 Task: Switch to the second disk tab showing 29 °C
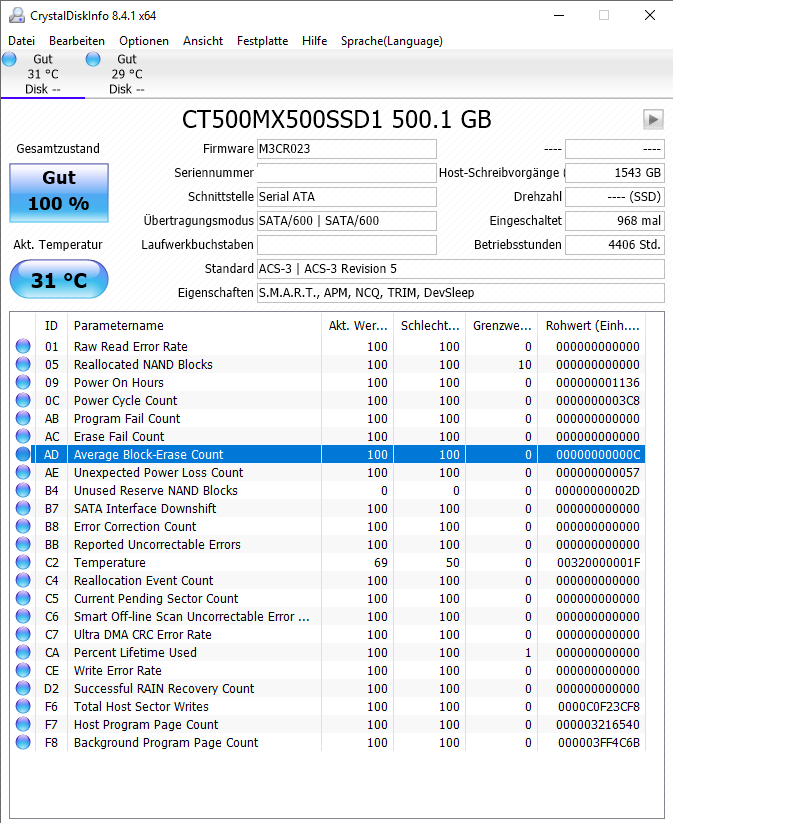[127, 74]
